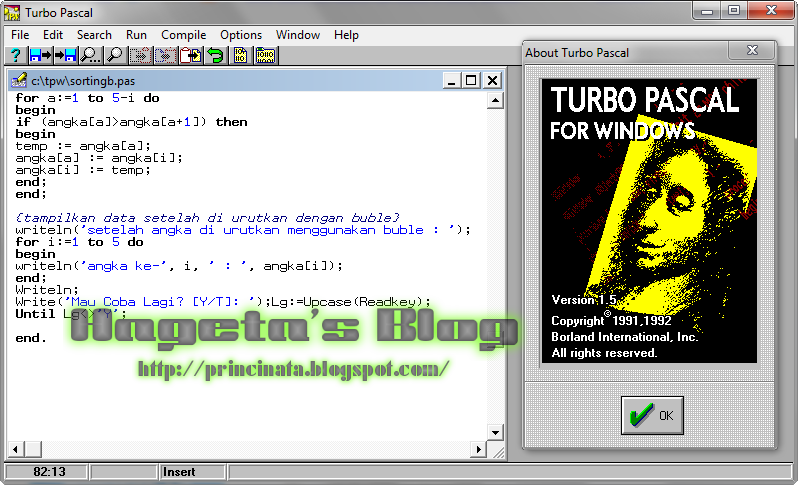The image size is (798, 485).
Task: Click the comment '{tampilkan data setelah di urutkan...}'
Action: point(208,218)
